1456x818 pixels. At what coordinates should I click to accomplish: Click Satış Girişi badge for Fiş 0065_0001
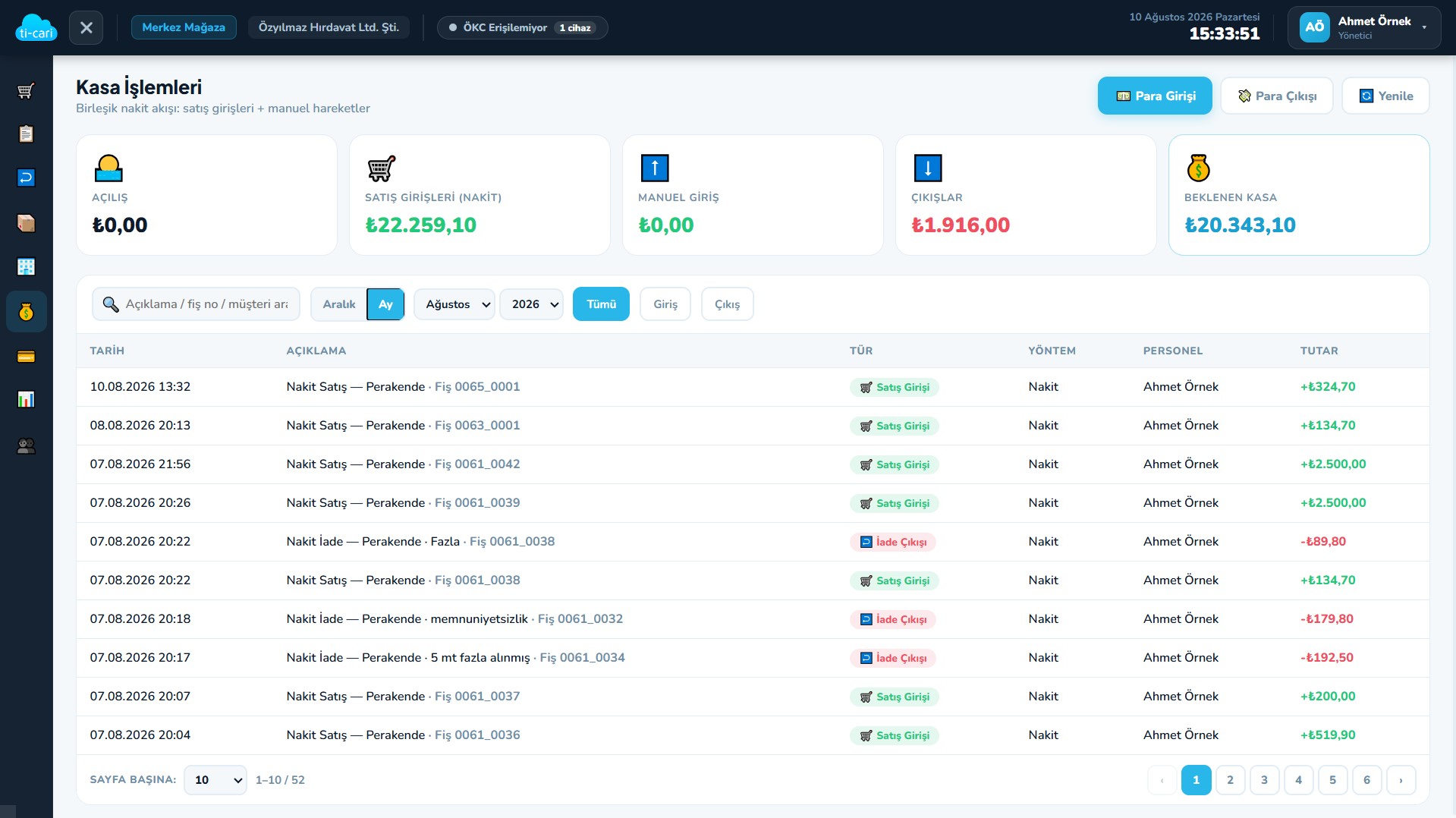[x=894, y=387]
